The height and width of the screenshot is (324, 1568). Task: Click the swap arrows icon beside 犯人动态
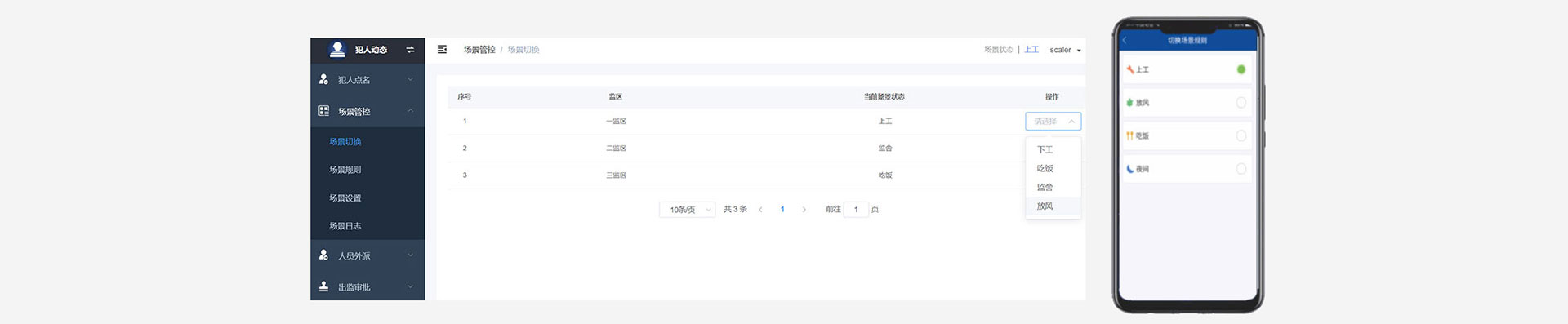410,50
